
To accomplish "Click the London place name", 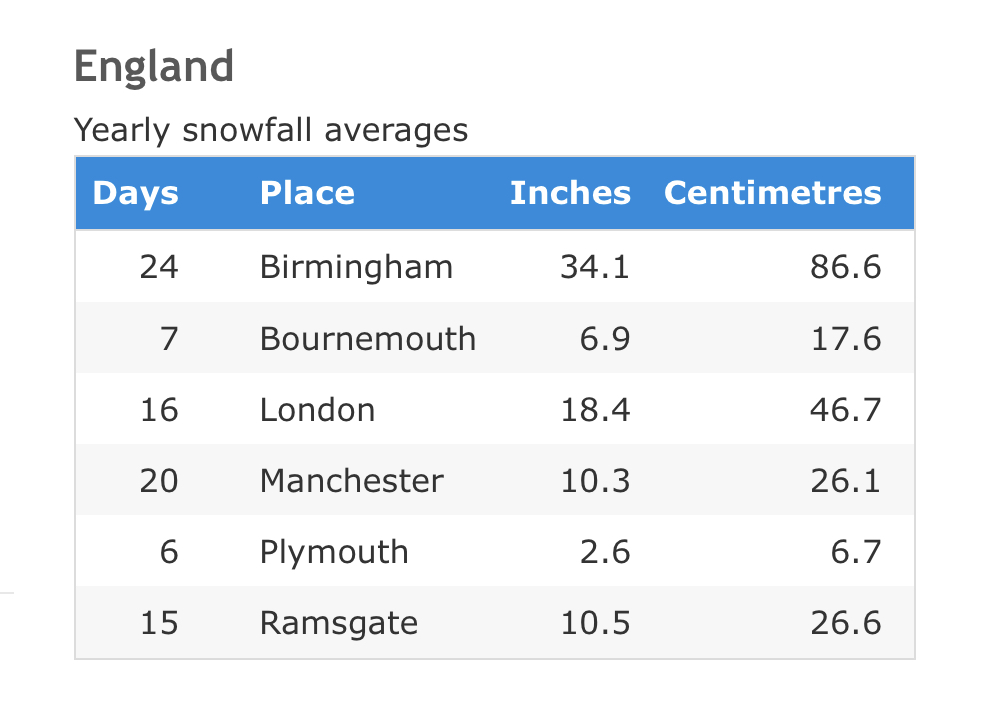I will click(317, 410).
